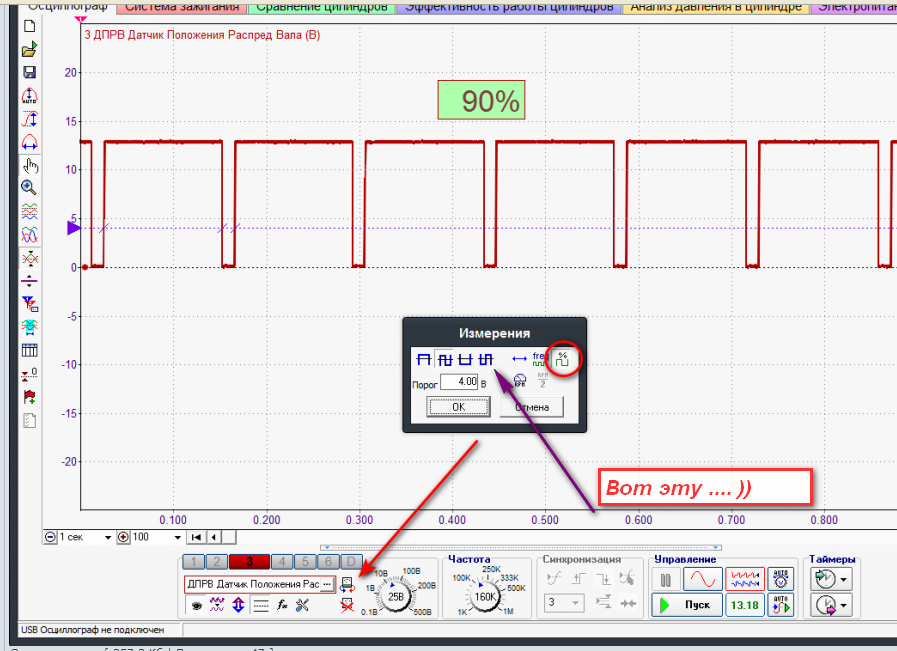The image size is (897, 651).
Task: Switch to Анализ давления в цилиндре tab
Action: click(x=716, y=7)
